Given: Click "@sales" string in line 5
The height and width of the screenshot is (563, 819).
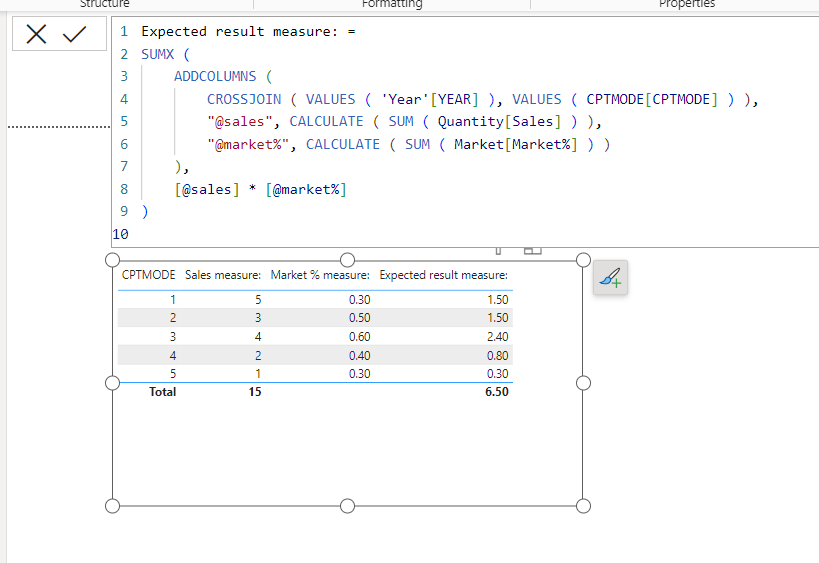Looking at the screenshot, I should 240,121.
